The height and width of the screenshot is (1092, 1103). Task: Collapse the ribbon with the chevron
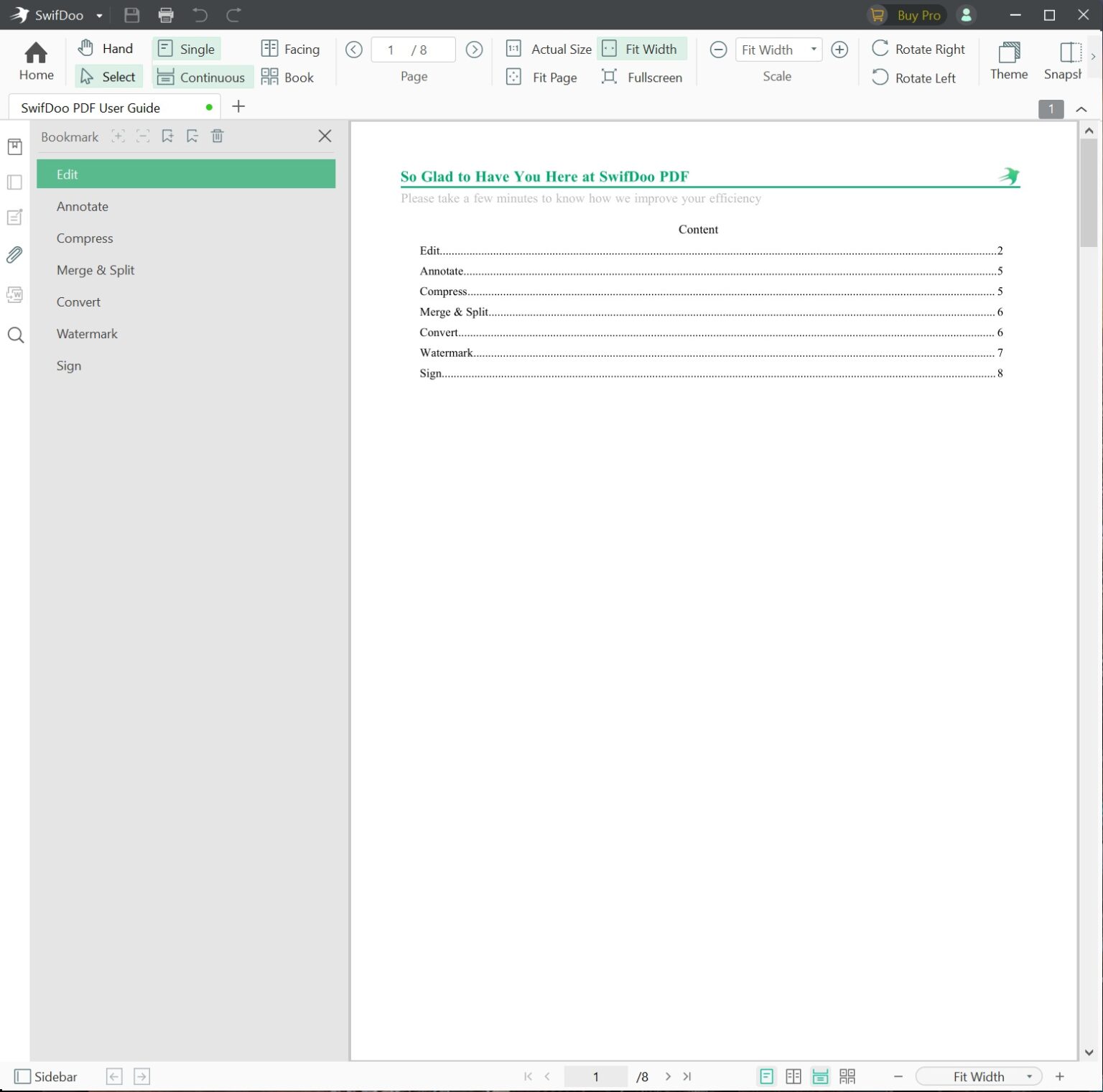tap(1081, 109)
